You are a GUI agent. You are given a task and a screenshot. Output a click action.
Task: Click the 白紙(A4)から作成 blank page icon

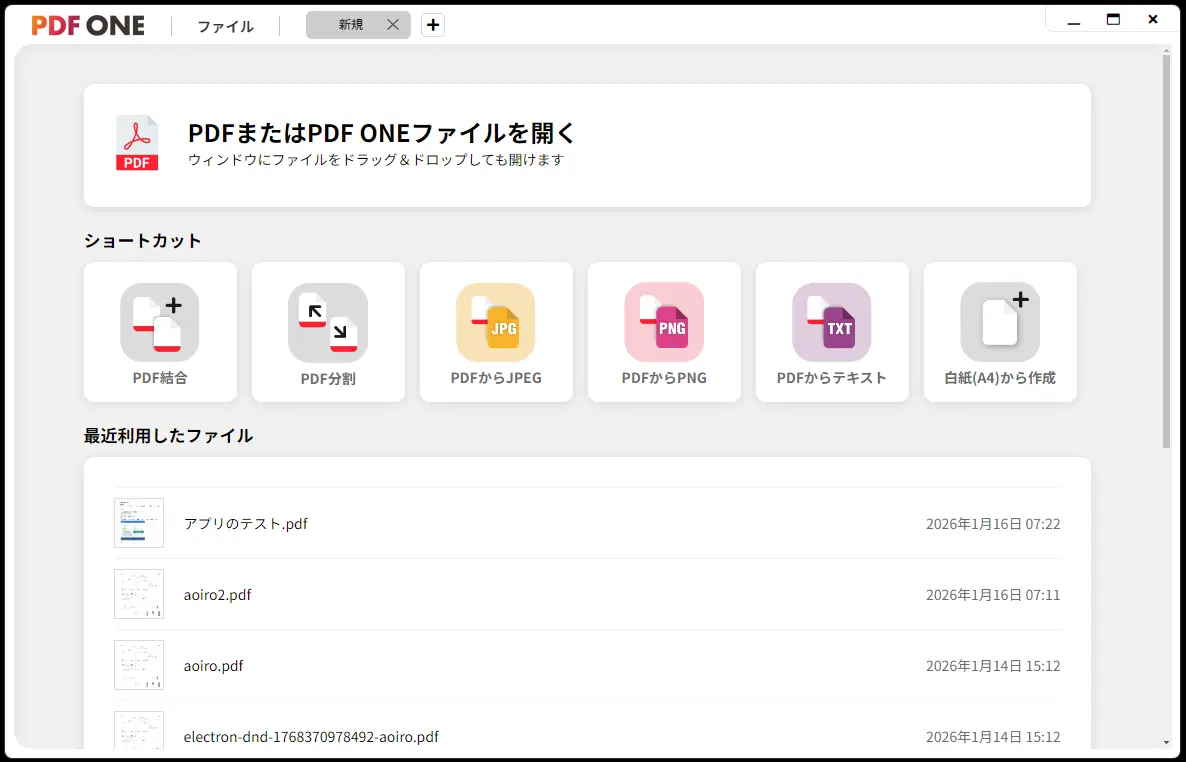pos(1000,322)
